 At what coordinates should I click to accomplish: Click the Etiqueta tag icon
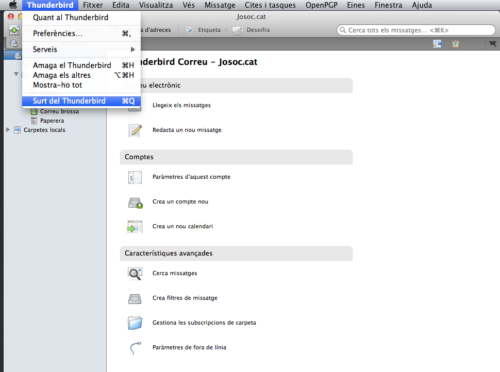pyautogui.click(x=189, y=30)
